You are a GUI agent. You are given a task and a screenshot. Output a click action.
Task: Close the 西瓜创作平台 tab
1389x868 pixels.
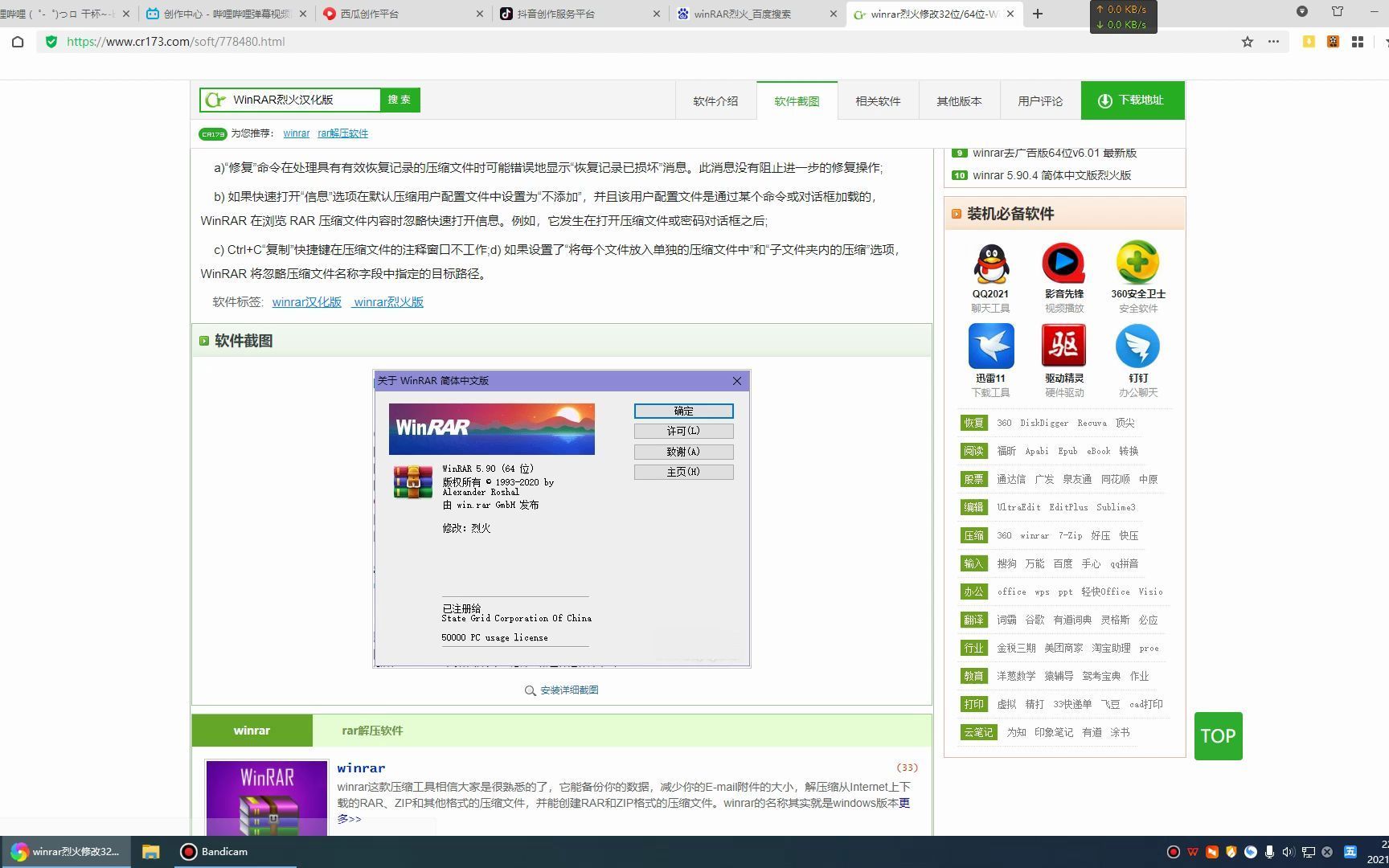480,14
